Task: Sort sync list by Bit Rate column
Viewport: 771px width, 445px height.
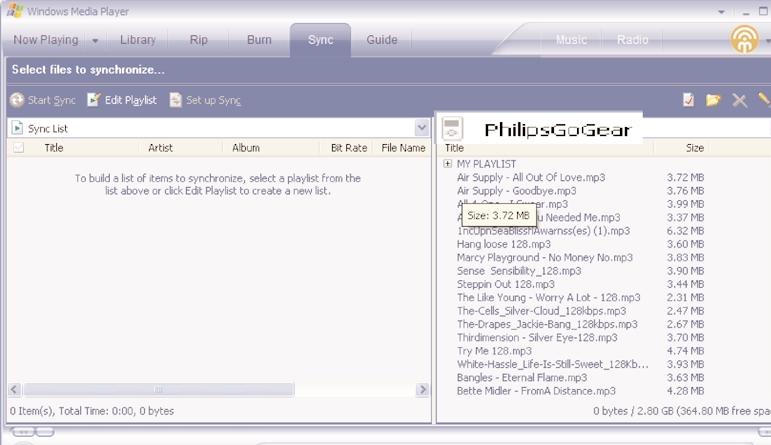Action: pos(349,148)
